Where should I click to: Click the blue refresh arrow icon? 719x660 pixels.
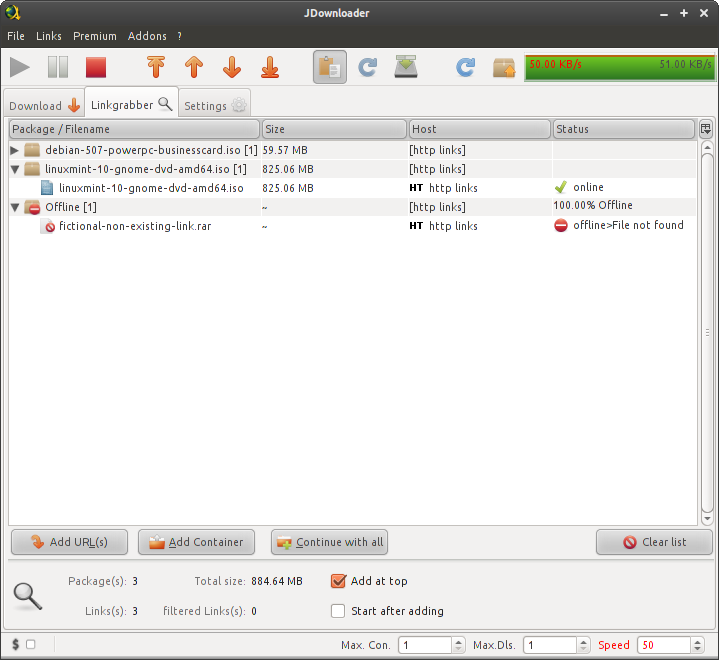click(465, 67)
